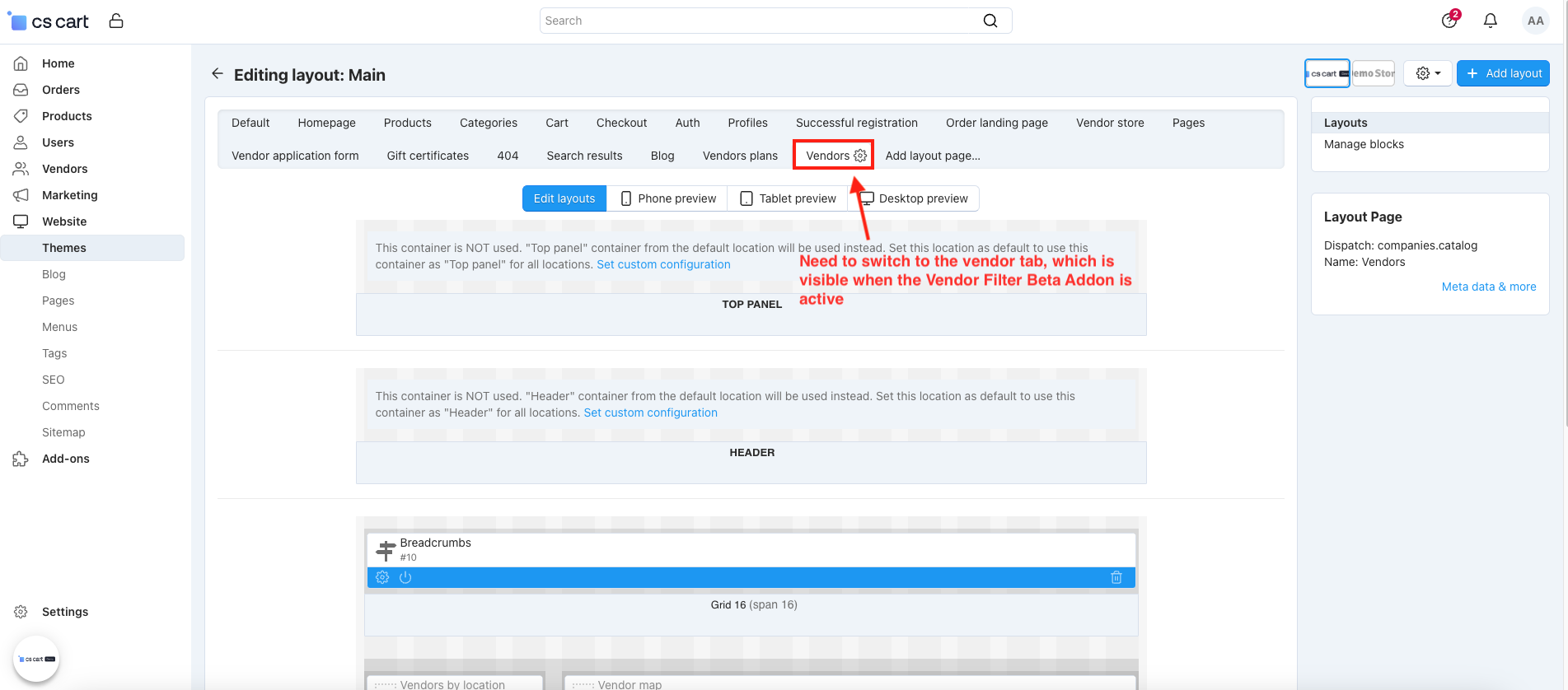Switch to Phone preview
Image resolution: width=1568 pixels, height=690 pixels.
(x=668, y=198)
